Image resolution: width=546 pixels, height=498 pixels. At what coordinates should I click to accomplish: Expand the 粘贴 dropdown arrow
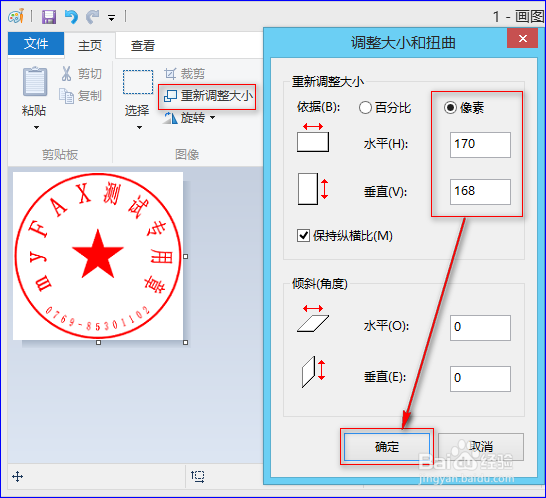pyautogui.click(x=36, y=127)
